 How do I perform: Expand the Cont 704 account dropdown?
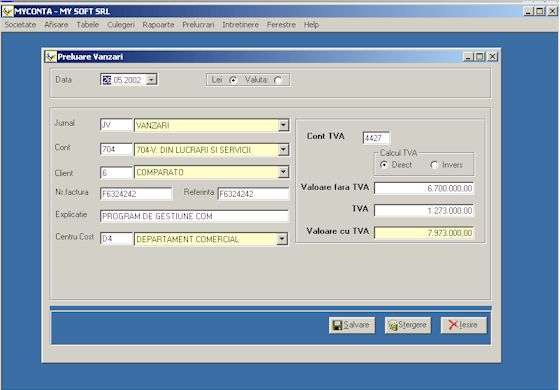point(283,150)
